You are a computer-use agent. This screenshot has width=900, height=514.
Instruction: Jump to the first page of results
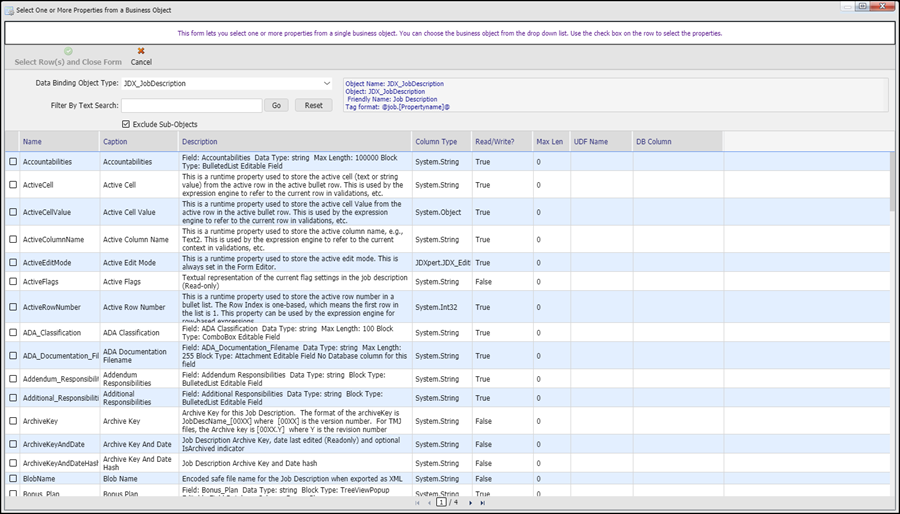pos(416,503)
